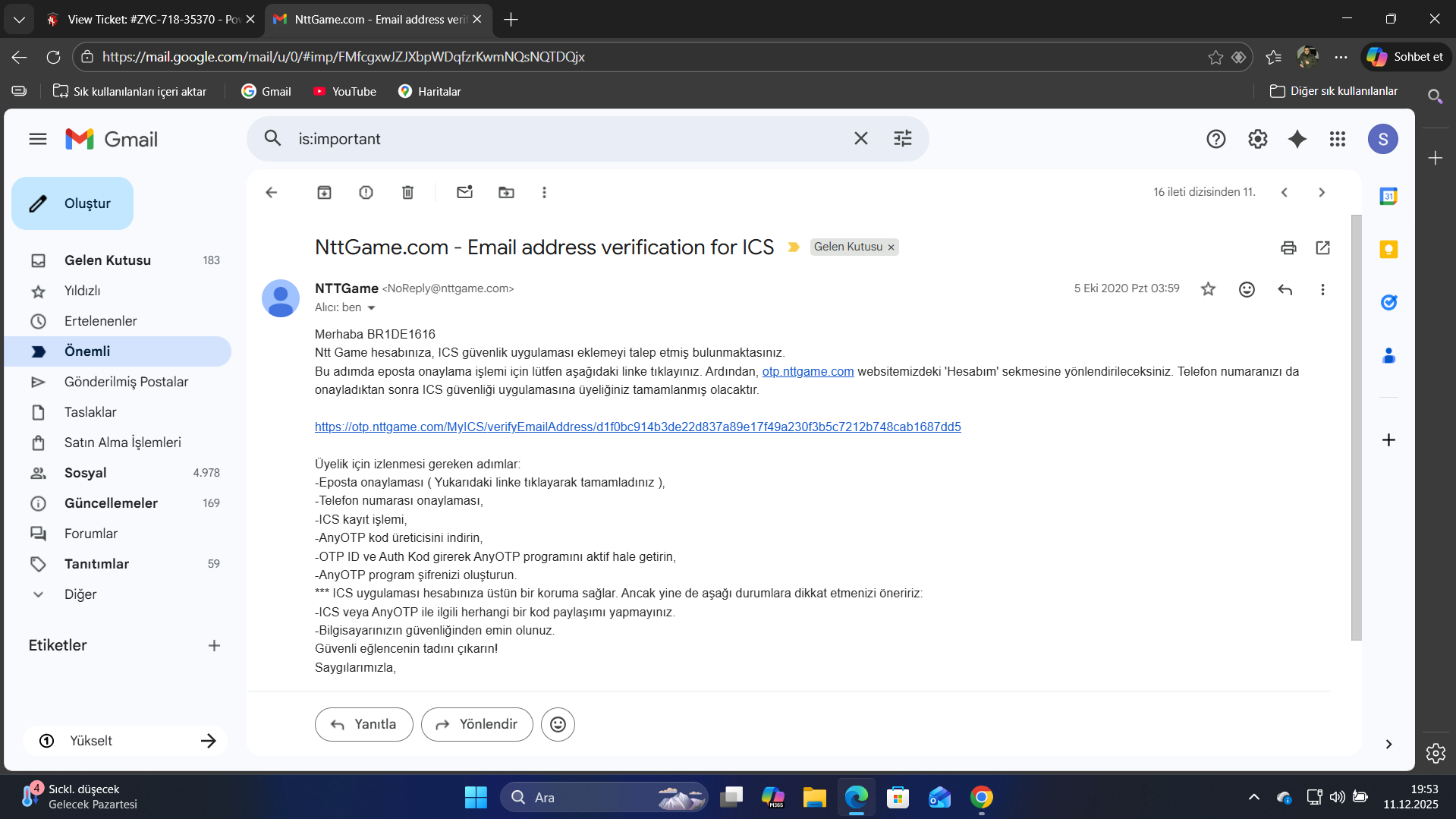This screenshot has width=1456, height=819.
Task: Open Gmail support help icon
Action: pyautogui.click(x=1215, y=139)
